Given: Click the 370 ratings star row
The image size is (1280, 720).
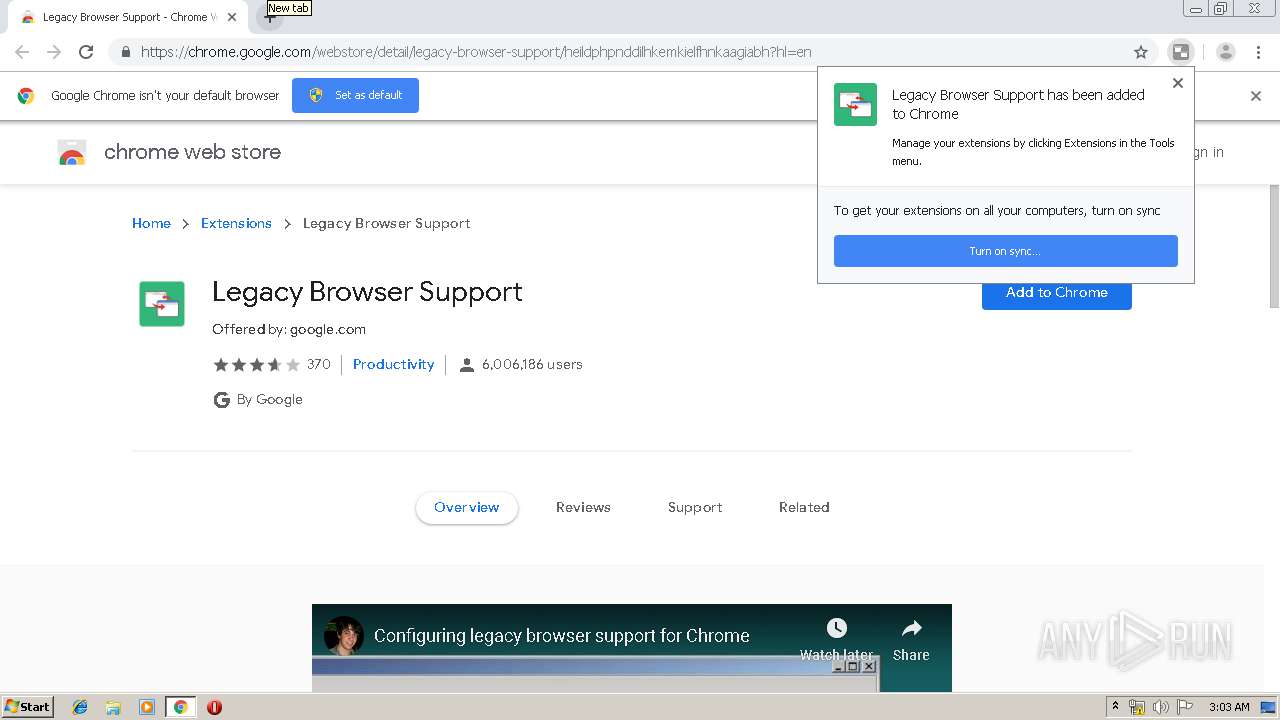Looking at the screenshot, I should tap(256, 364).
